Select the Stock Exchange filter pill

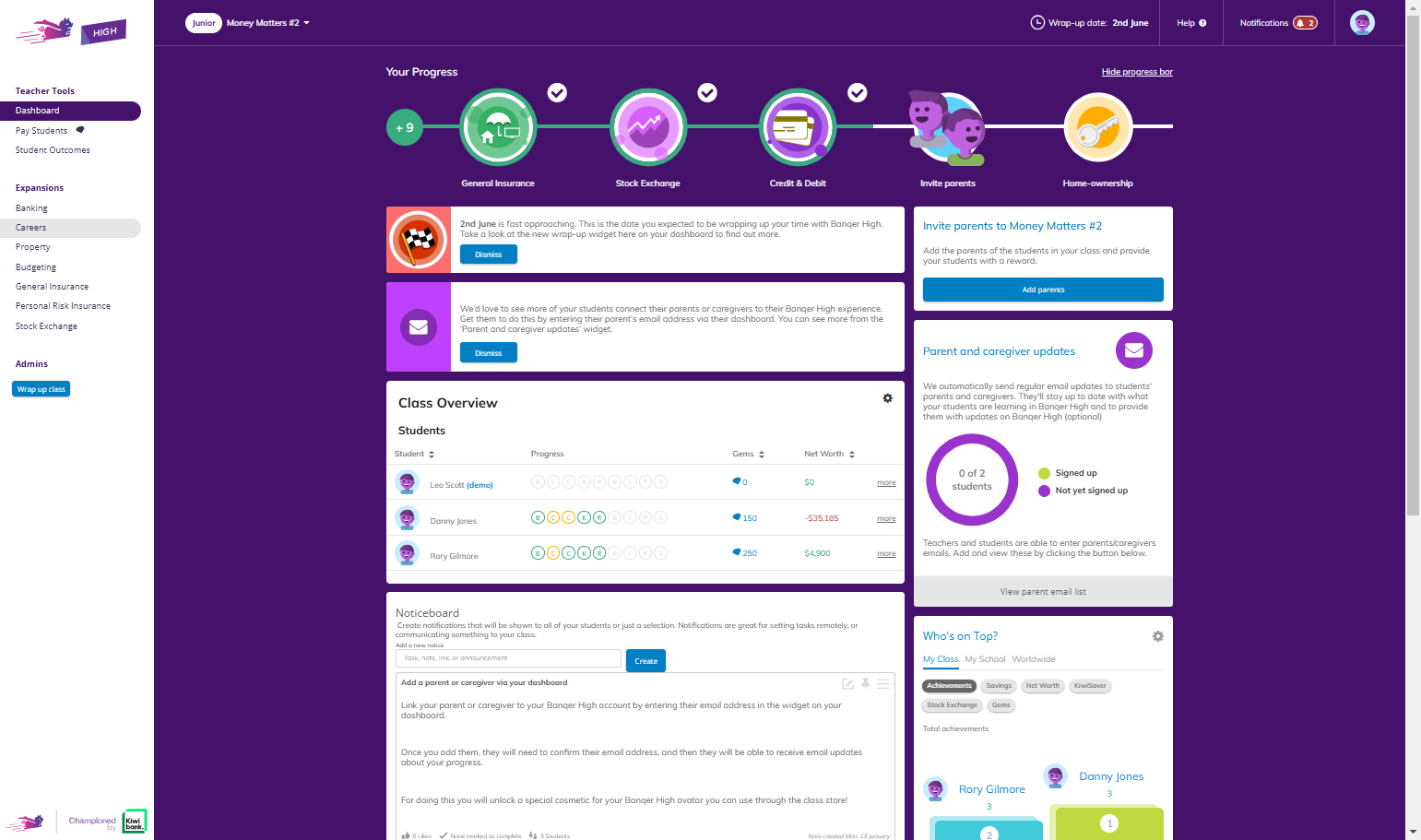[953, 705]
